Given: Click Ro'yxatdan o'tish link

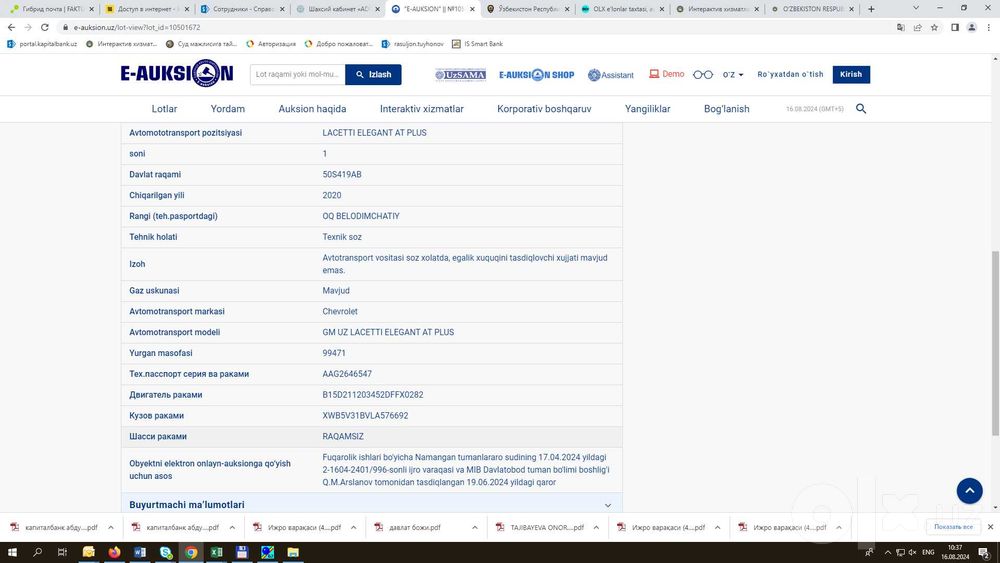Looking at the screenshot, I should click(790, 74).
